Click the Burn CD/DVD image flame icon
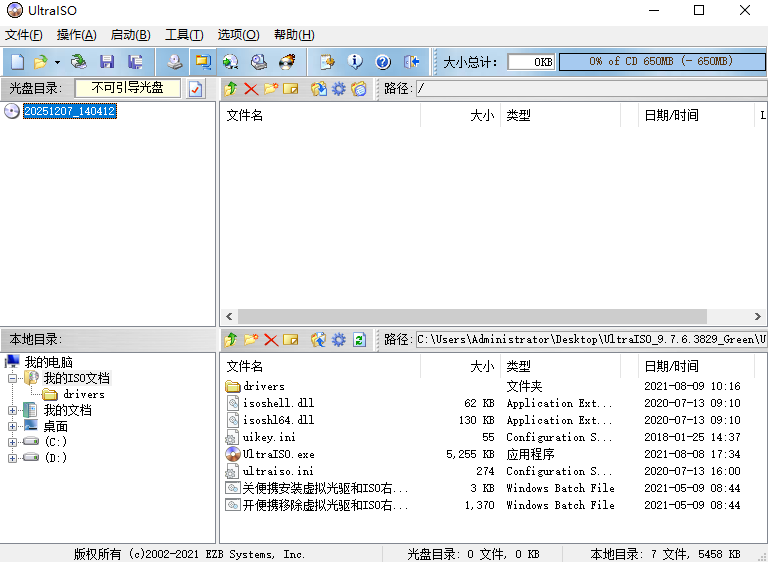 (287, 62)
